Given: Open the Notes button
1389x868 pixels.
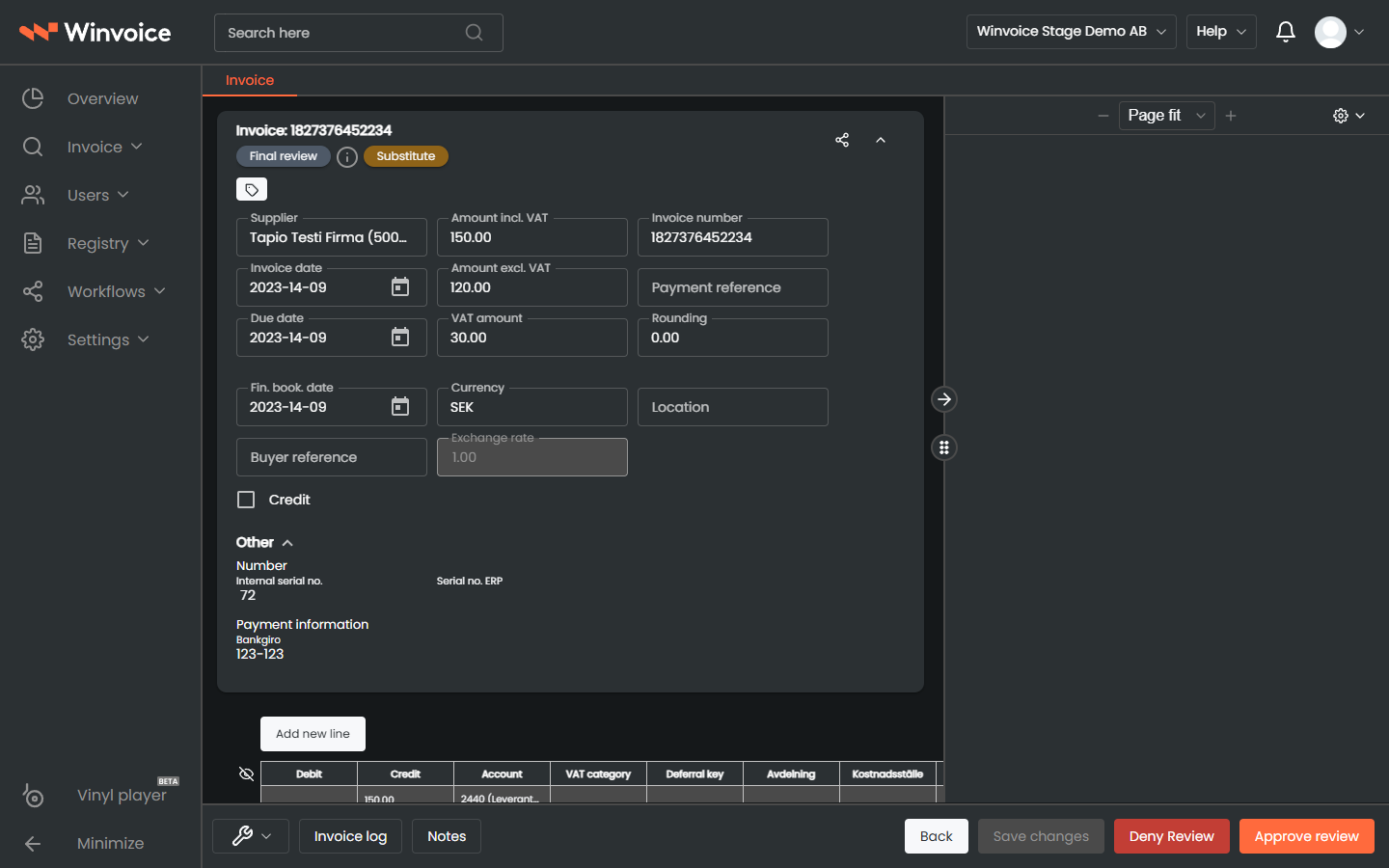Looking at the screenshot, I should (447, 836).
